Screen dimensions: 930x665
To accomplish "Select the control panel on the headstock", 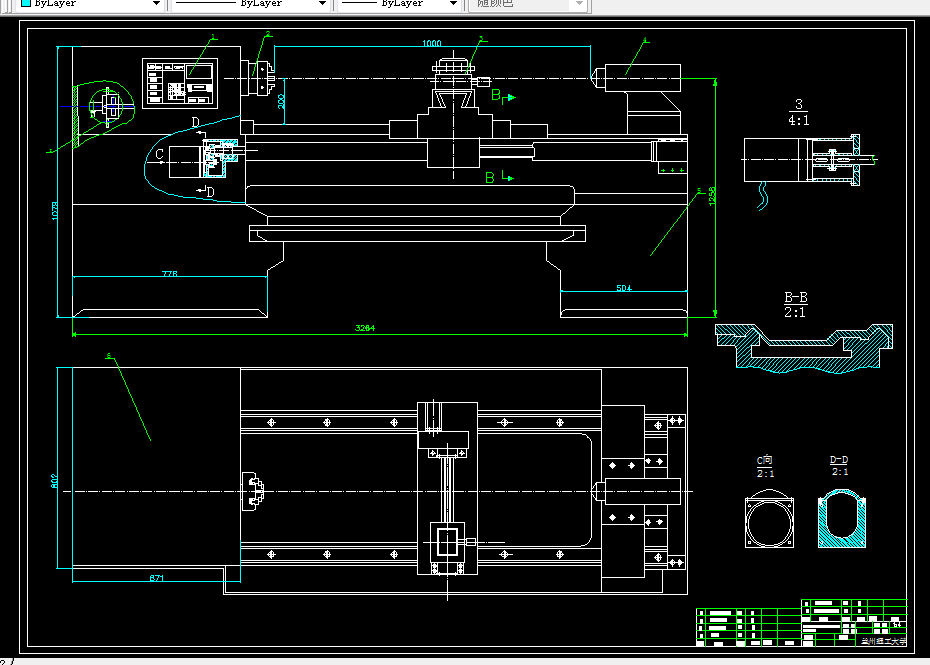I will tap(180, 83).
